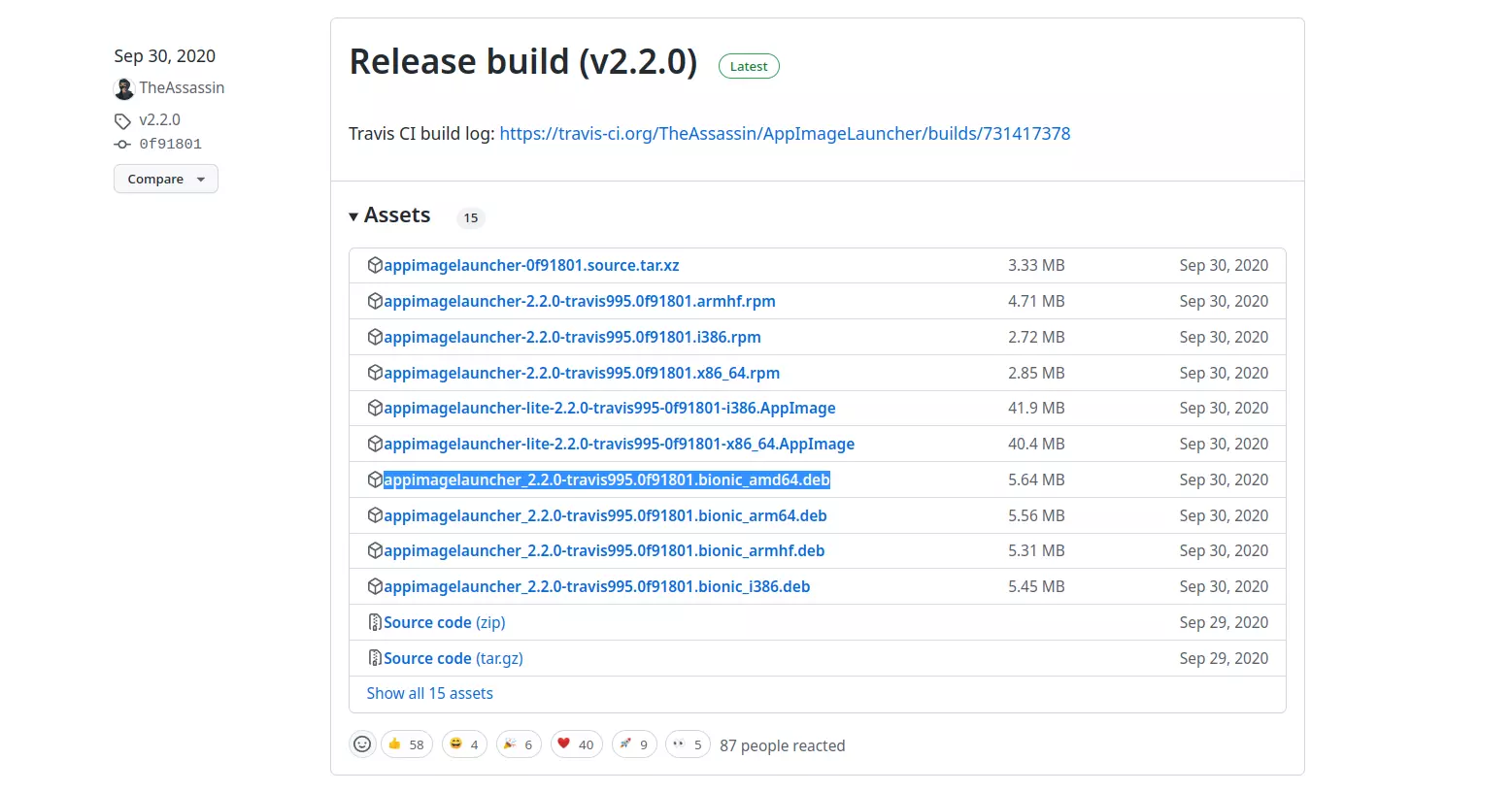The height and width of the screenshot is (793, 1512).
Task: Click the 41.9 MB file size
Action: click(1036, 408)
